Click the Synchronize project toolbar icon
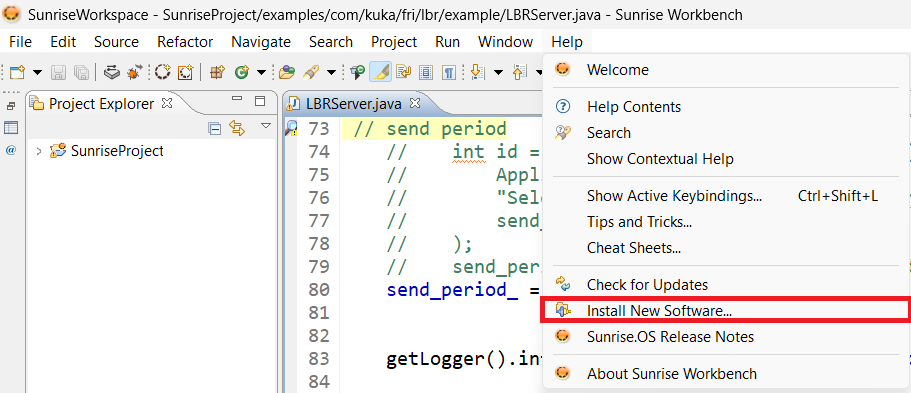 click(112, 72)
